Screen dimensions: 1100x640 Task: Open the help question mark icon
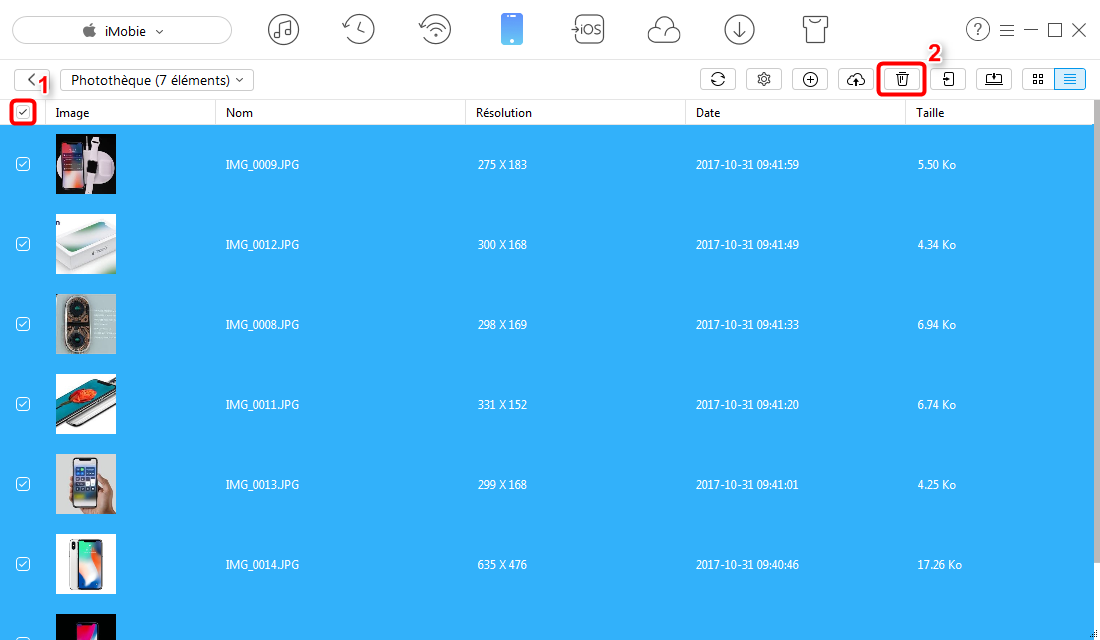[x=977, y=29]
